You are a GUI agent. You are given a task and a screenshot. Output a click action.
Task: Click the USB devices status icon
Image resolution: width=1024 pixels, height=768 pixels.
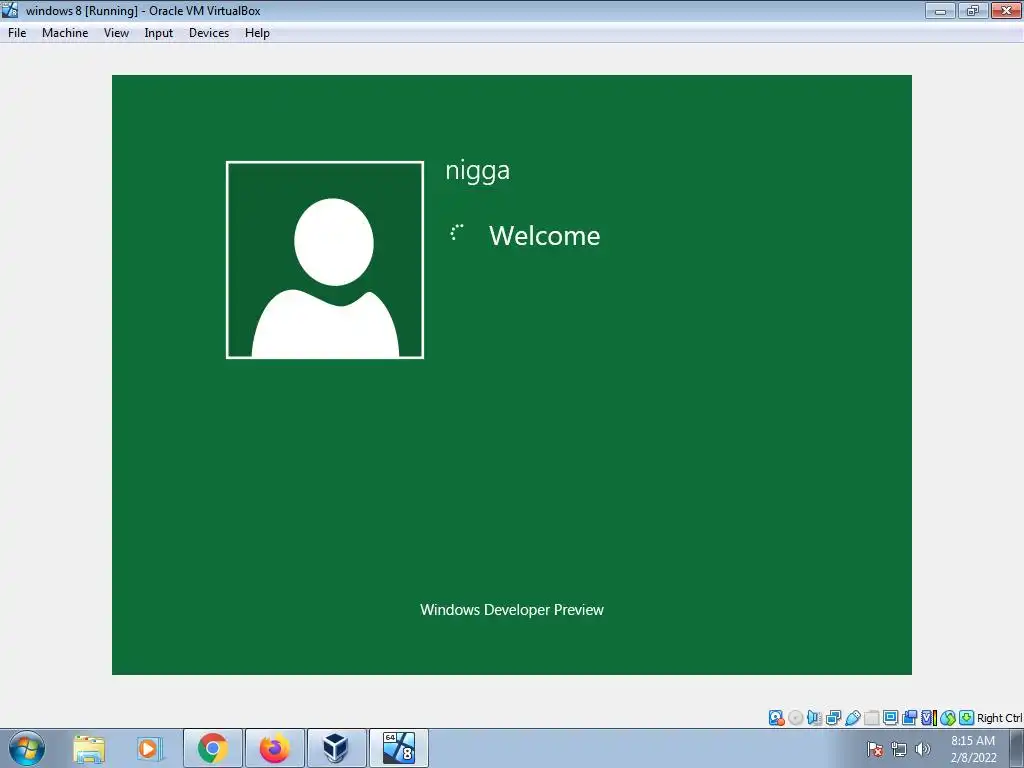coord(852,718)
